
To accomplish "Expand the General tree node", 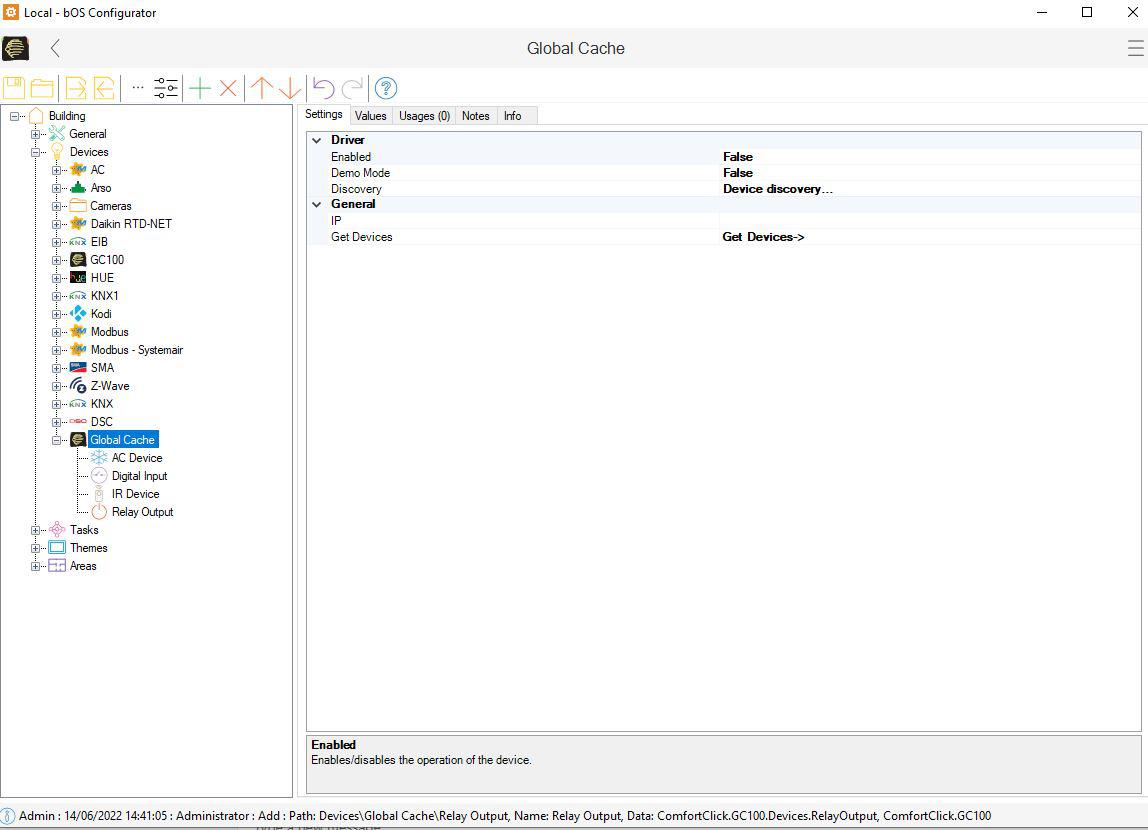I will [x=35, y=134].
